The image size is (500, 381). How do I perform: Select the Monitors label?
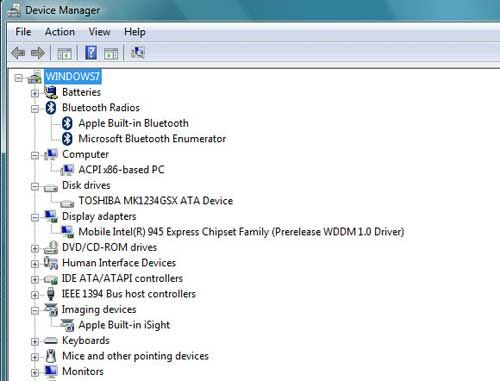(83, 371)
